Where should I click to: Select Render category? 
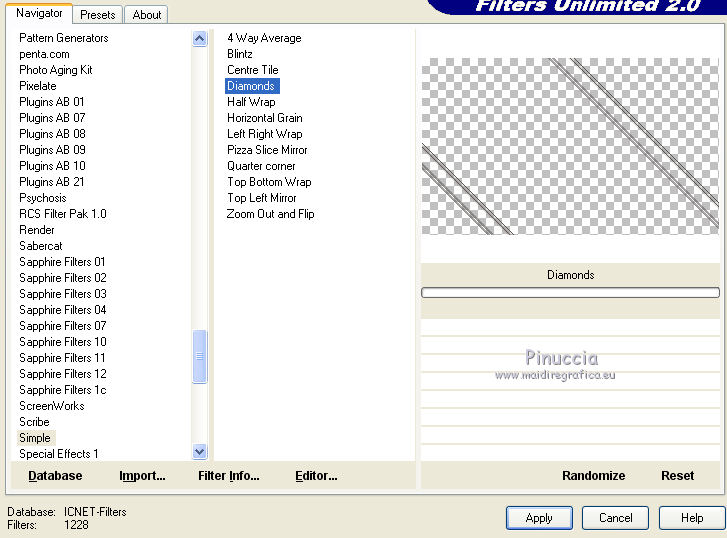click(37, 230)
